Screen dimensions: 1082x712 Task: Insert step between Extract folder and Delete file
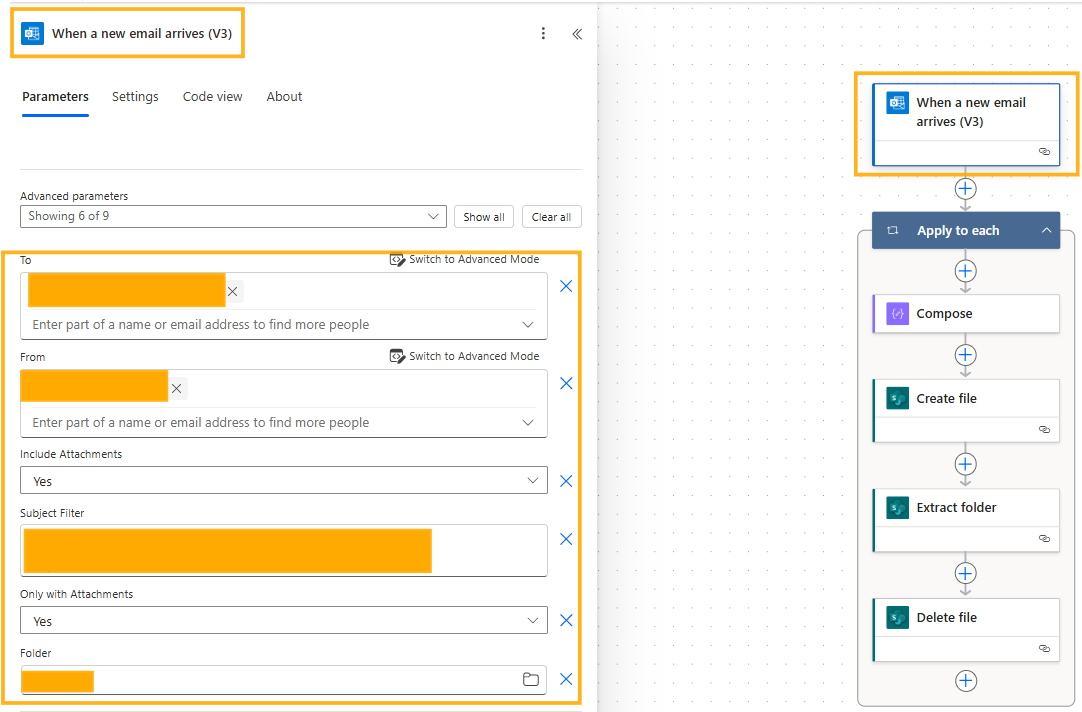point(965,573)
